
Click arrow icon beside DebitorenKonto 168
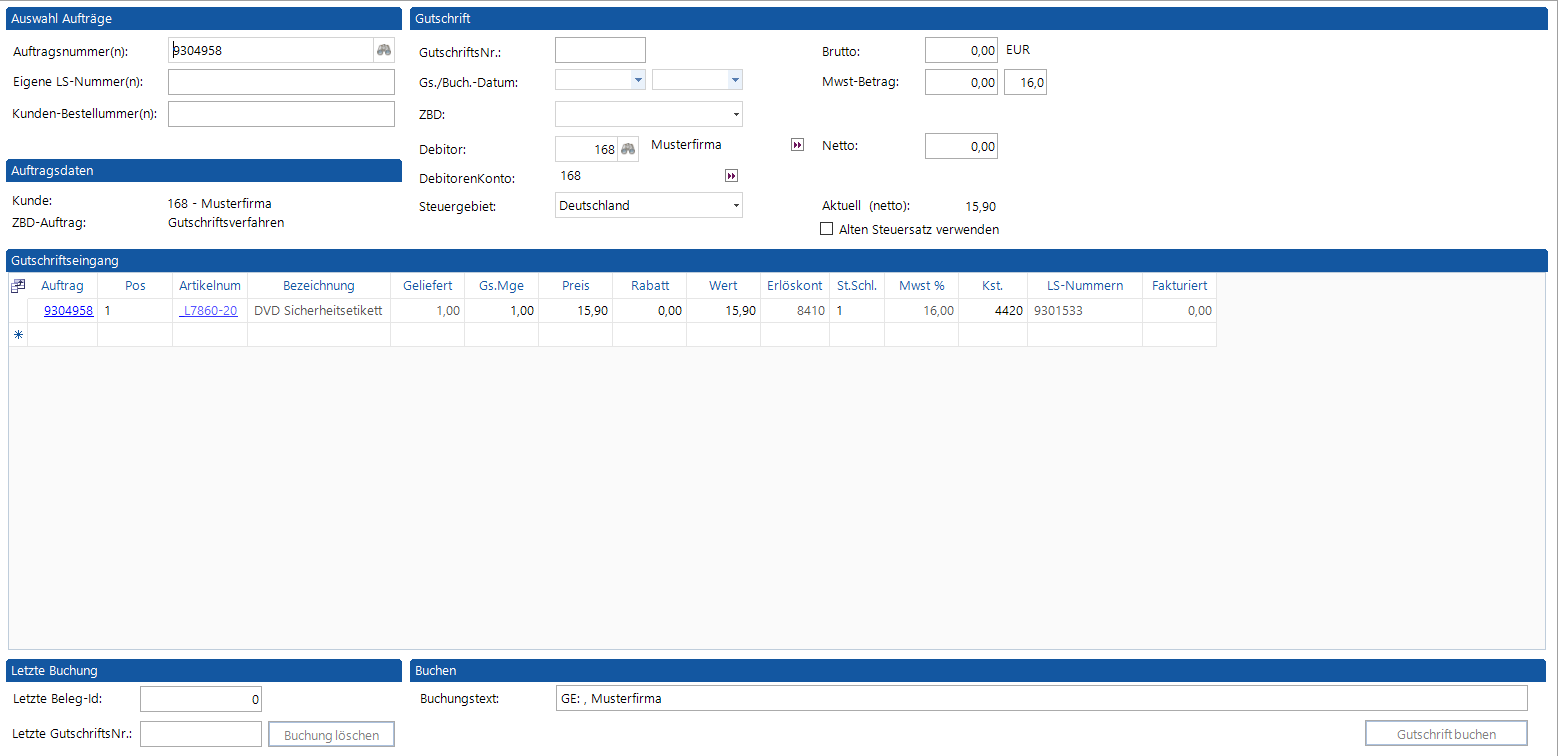click(x=731, y=176)
